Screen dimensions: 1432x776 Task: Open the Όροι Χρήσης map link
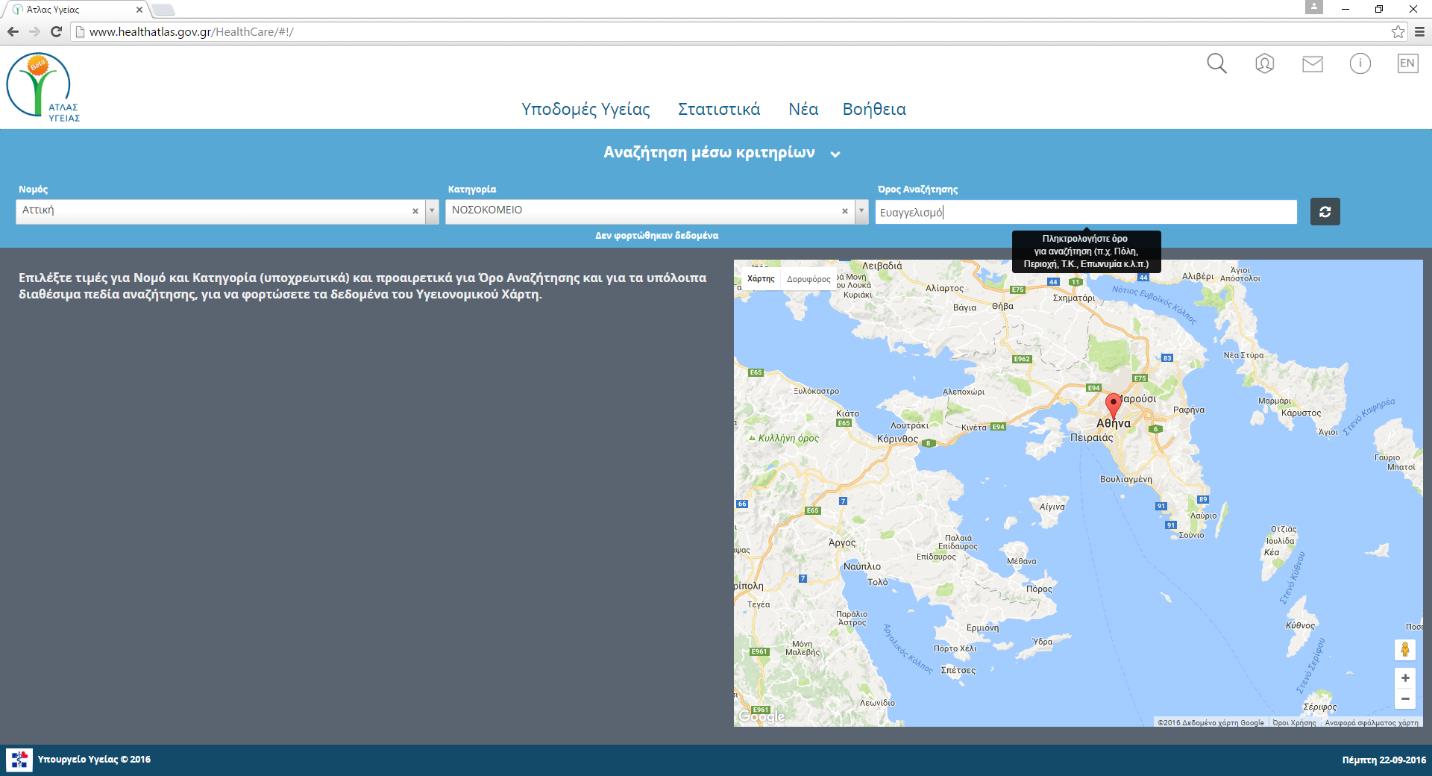click(1294, 722)
